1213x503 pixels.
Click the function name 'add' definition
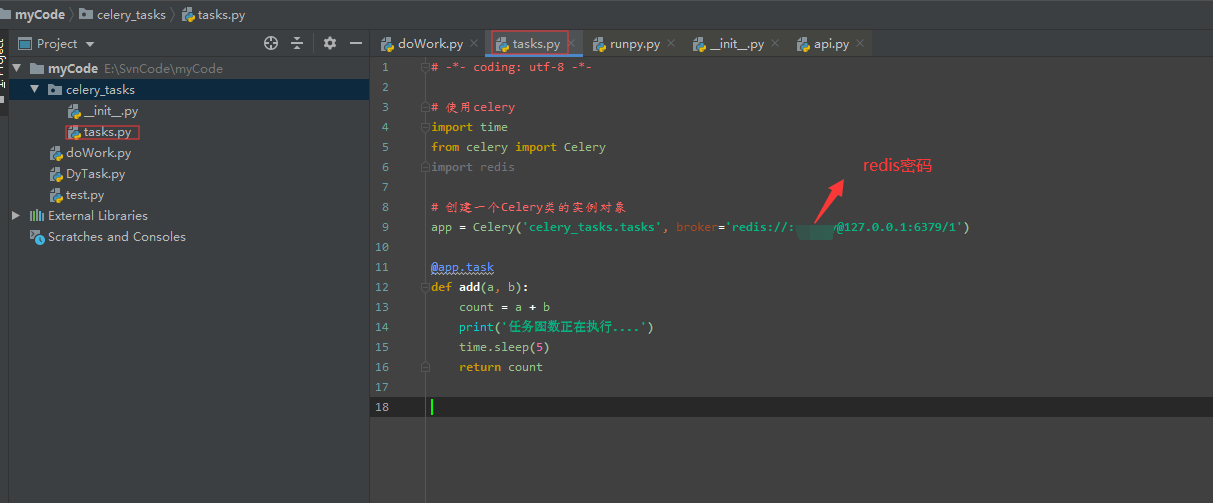point(469,287)
